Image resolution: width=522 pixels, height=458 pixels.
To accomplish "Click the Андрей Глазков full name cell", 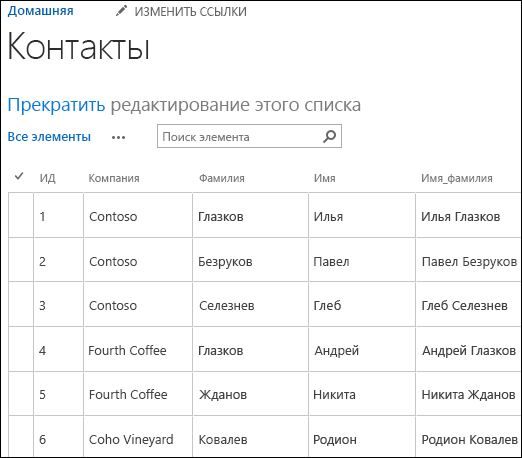I will point(468,349).
